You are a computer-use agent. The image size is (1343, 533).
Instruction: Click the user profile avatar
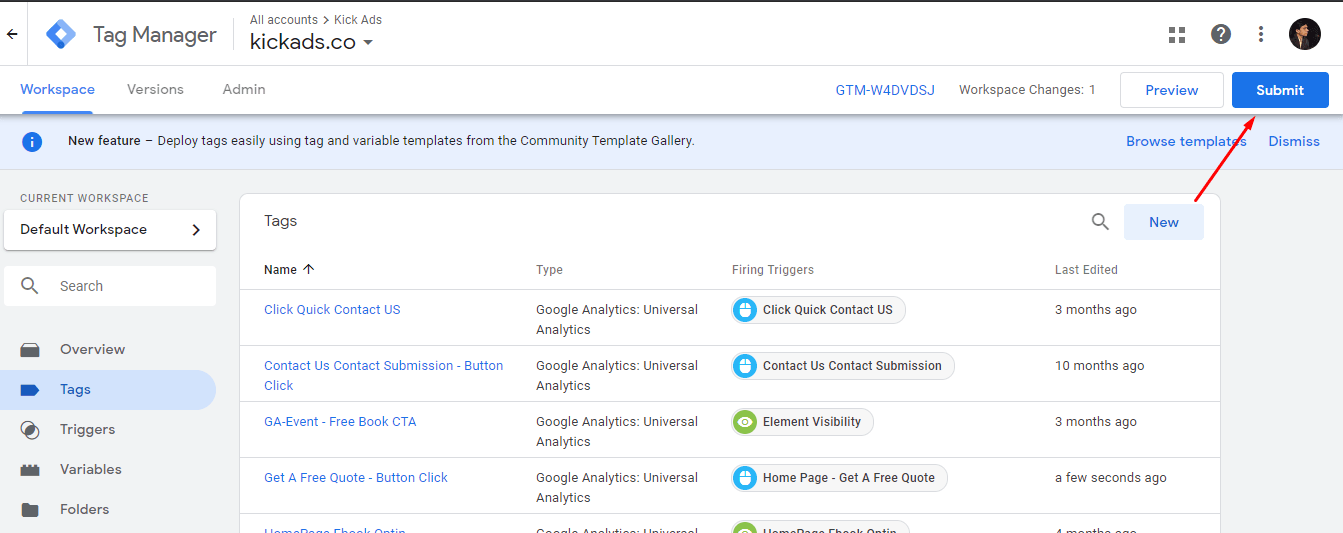pos(1305,34)
